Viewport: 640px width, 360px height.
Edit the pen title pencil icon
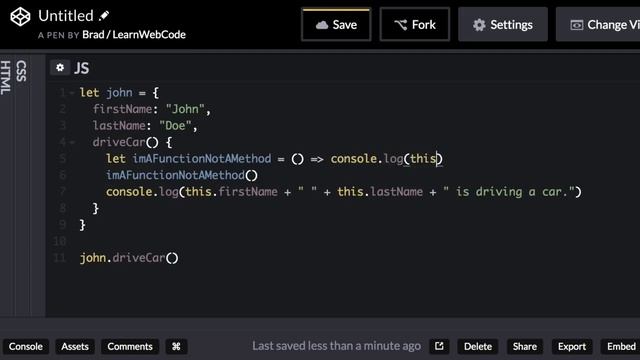point(104,16)
